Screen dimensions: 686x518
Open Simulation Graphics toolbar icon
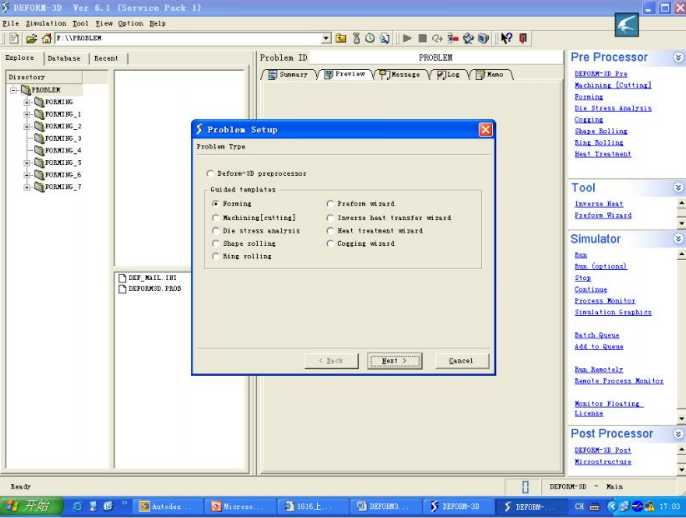pos(468,38)
